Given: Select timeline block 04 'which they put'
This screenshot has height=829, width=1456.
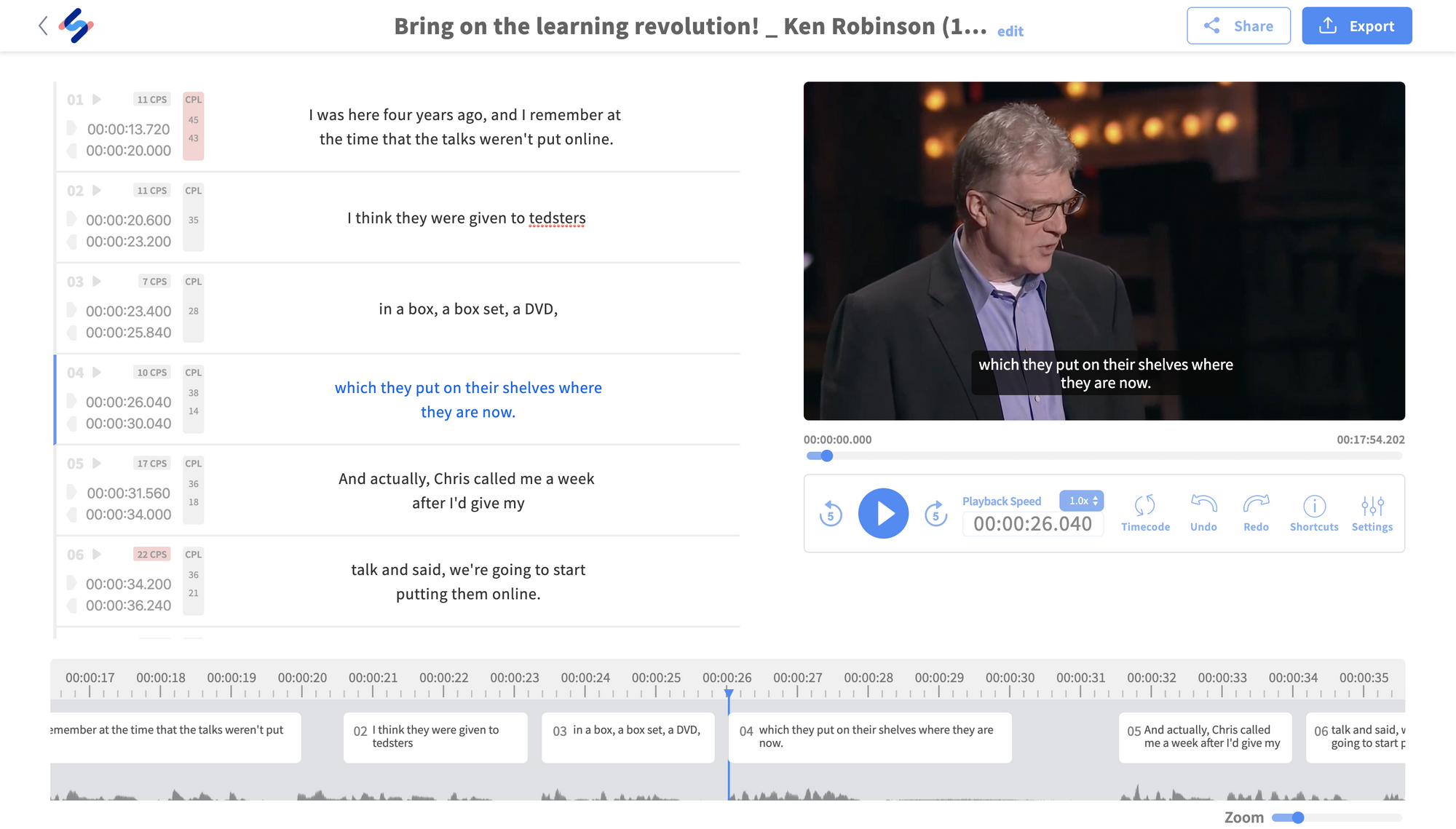Looking at the screenshot, I should tap(870, 737).
